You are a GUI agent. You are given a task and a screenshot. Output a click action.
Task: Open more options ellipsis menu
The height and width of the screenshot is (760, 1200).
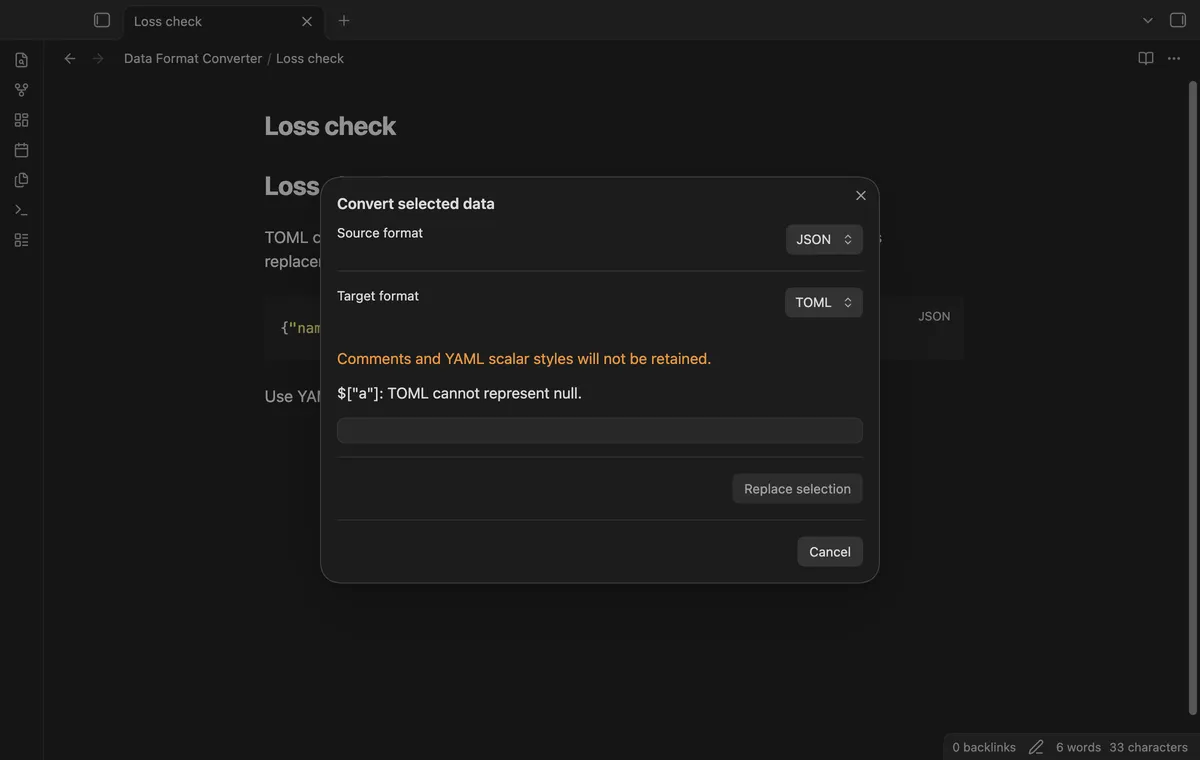[x=1174, y=58]
